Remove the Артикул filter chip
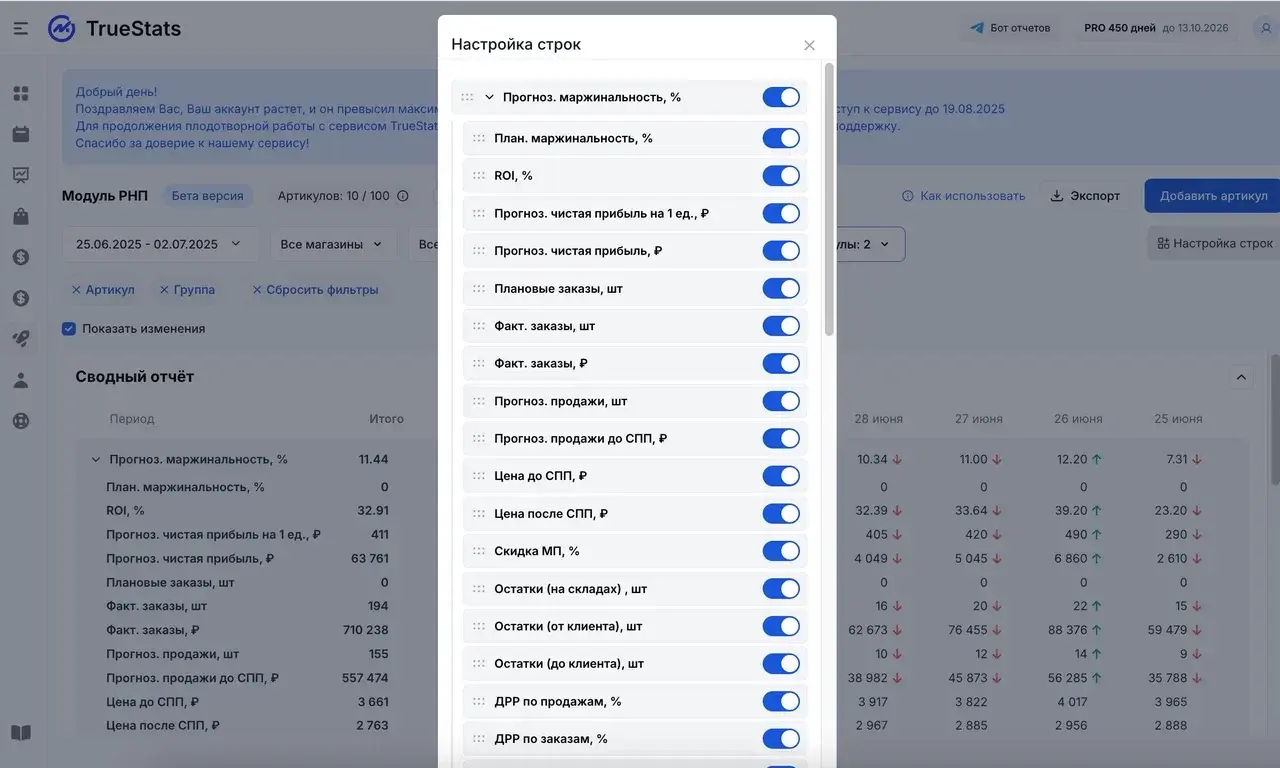This screenshot has width=1280, height=768. tap(102, 290)
